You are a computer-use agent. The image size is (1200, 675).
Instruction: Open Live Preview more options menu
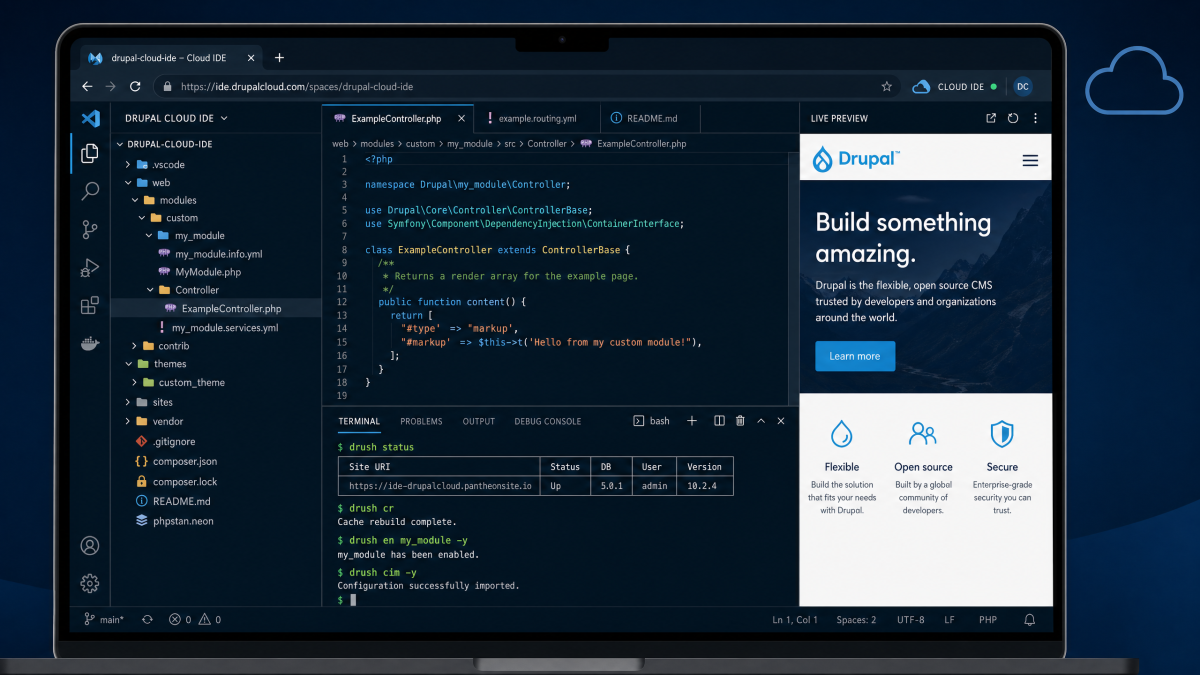click(x=1035, y=118)
